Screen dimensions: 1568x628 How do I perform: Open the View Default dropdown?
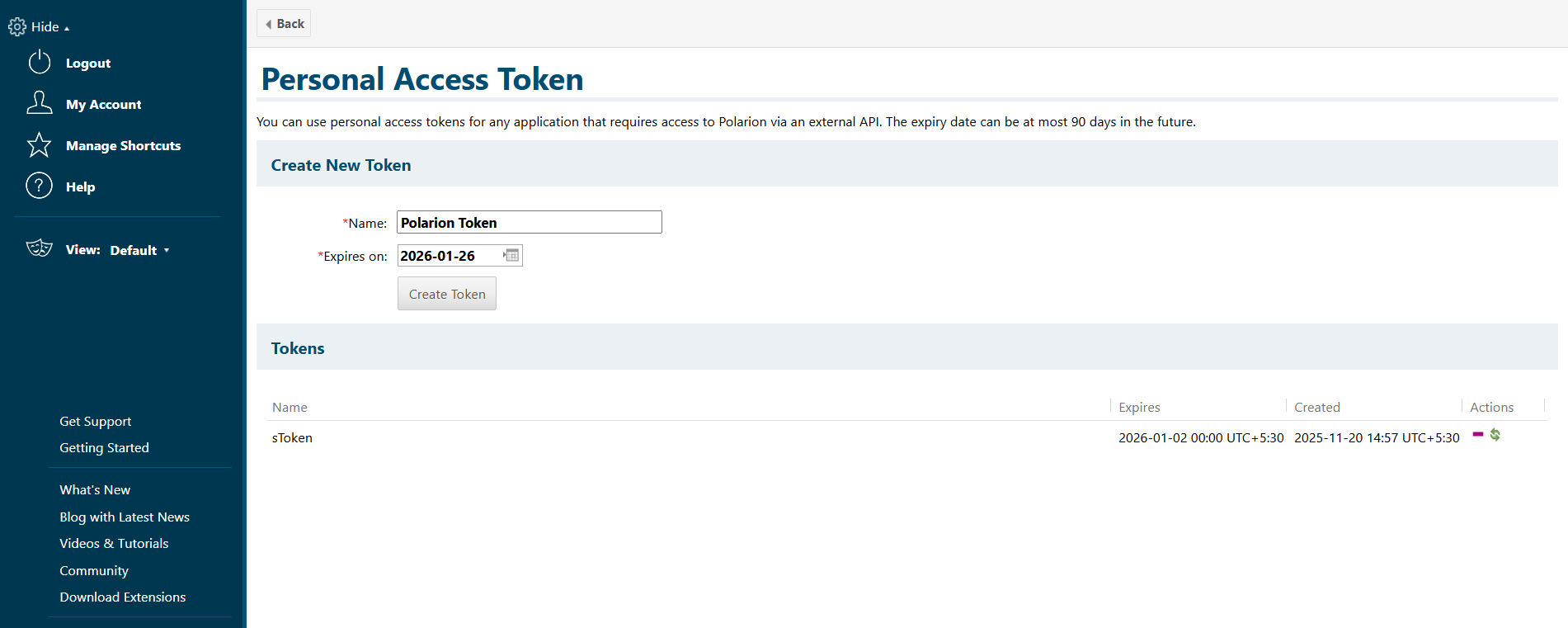[x=139, y=250]
